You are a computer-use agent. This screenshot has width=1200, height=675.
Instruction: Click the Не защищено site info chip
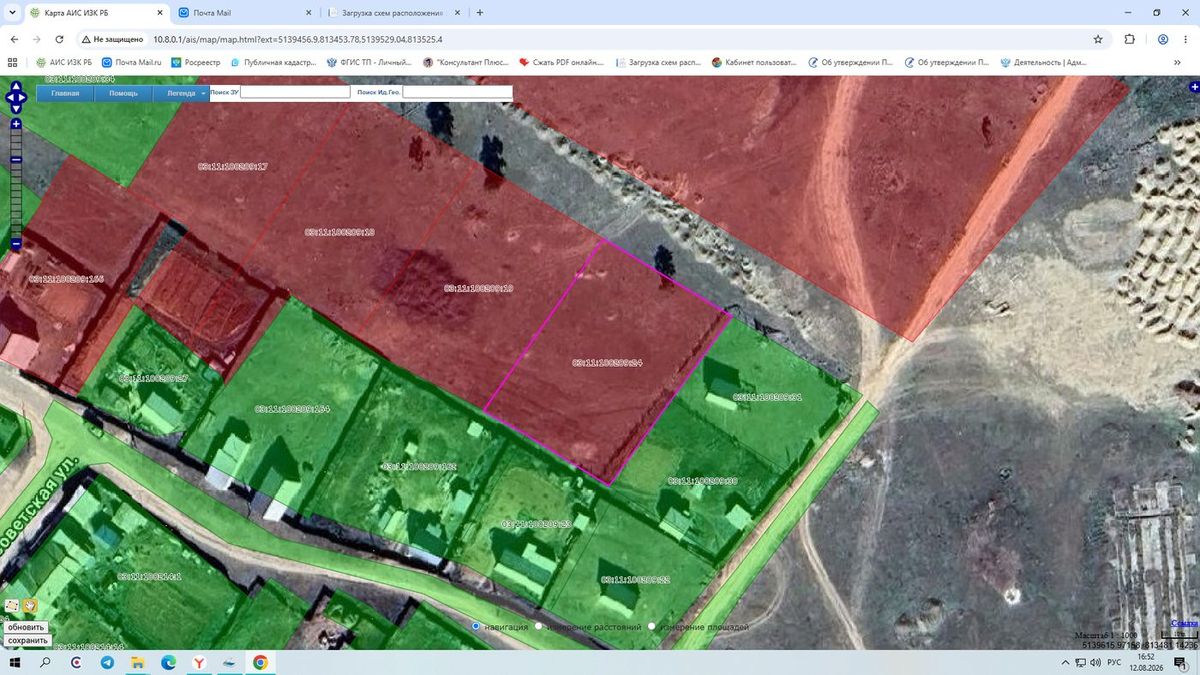click(113, 39)
